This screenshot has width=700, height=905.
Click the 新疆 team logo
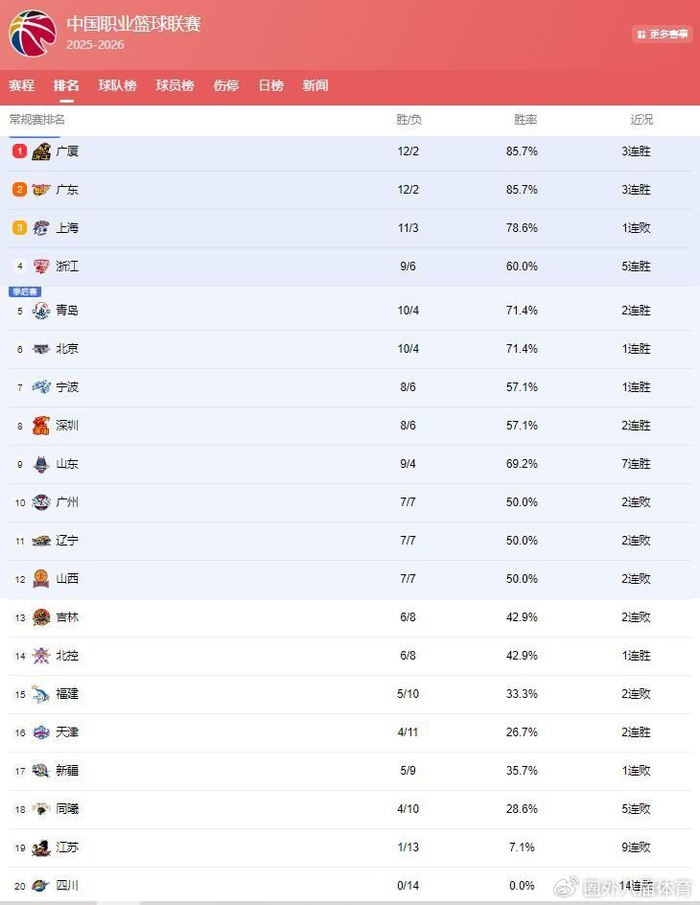41,771
